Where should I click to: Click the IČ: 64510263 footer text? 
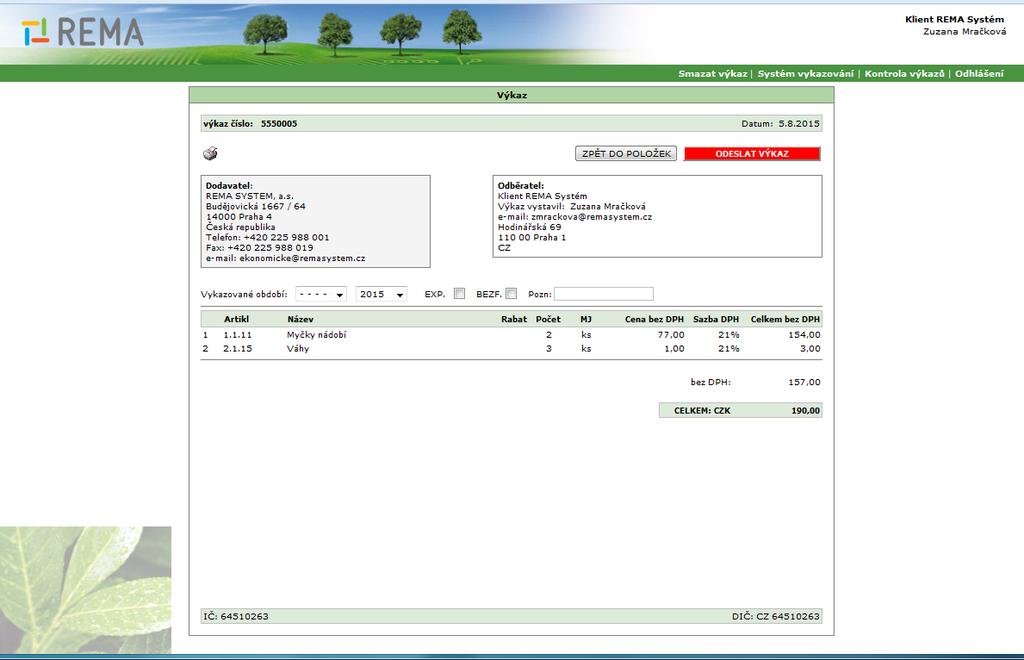(236, 616)
